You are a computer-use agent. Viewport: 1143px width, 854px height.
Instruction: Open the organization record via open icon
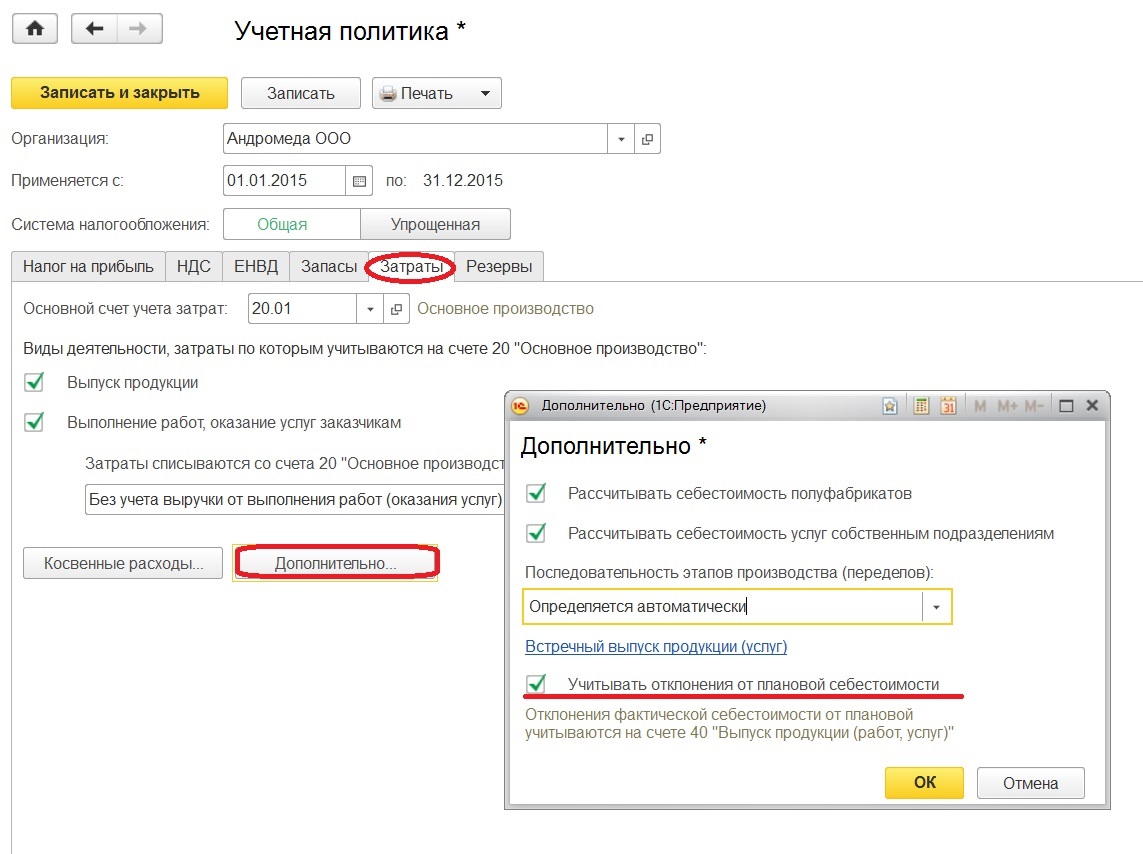[647, 138]
